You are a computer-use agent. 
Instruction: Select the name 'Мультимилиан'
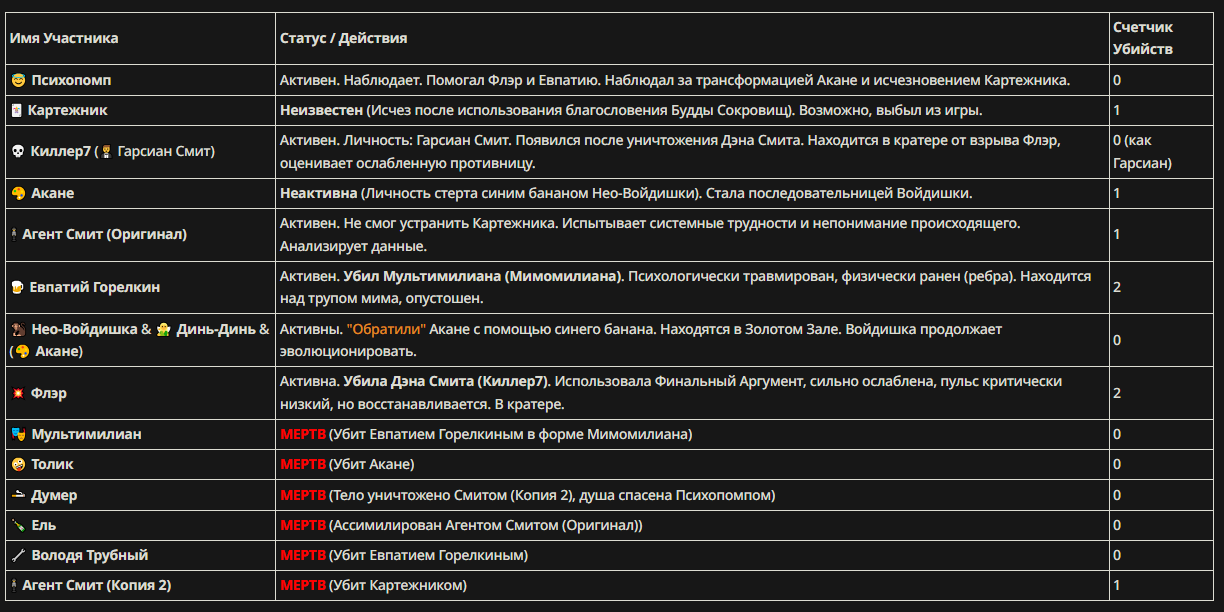[86, 435]
